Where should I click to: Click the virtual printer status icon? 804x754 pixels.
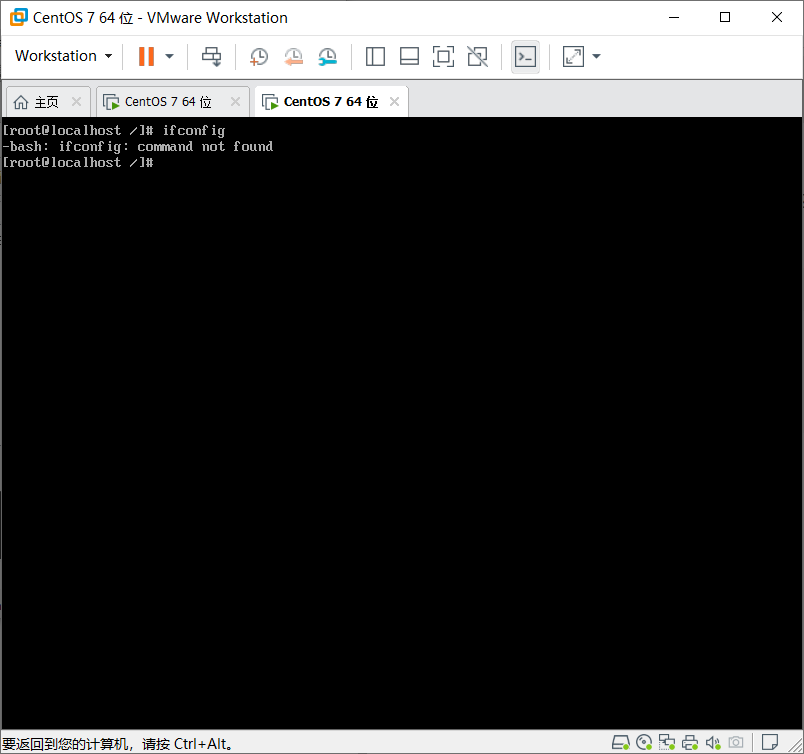pyautogui.click(x=690, y=742)
